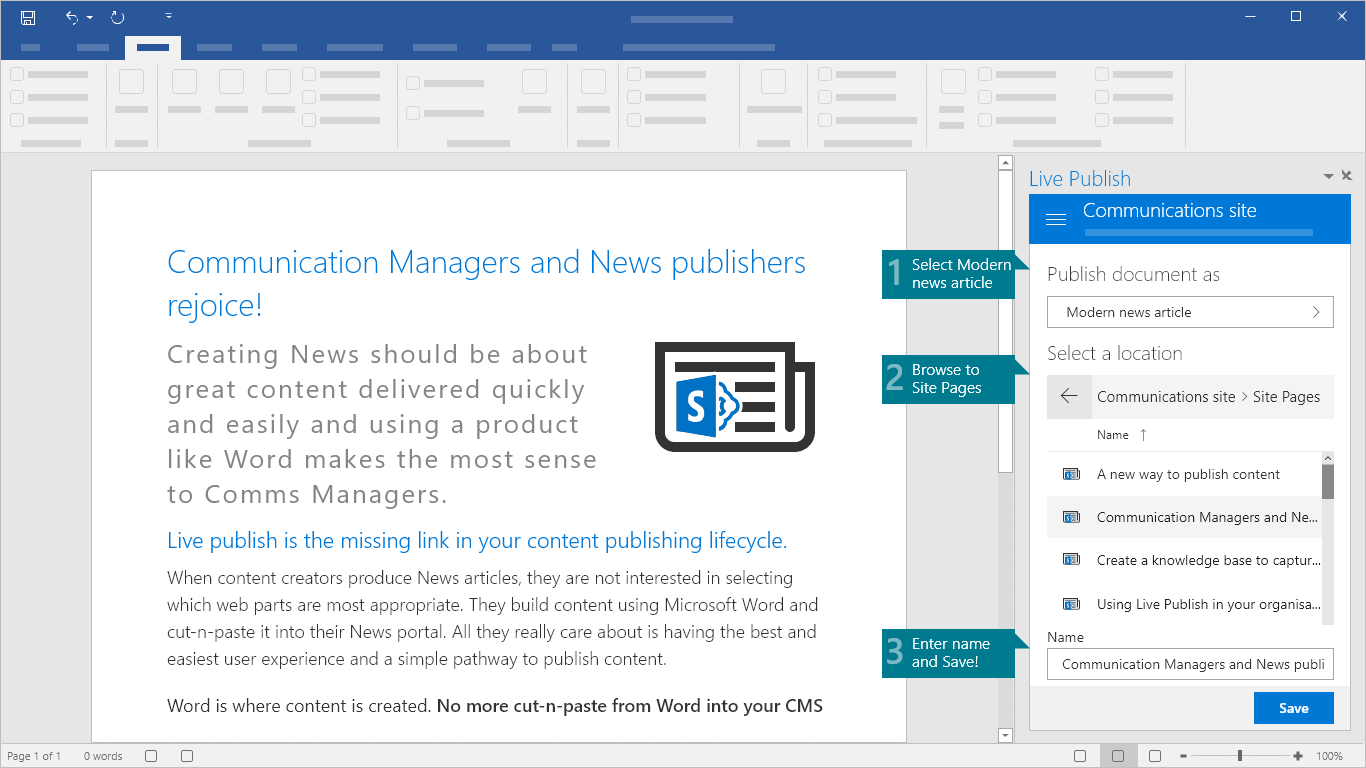Click page icon beside 'Communication Managers and Ne...'

click(x=1071, y=517)
